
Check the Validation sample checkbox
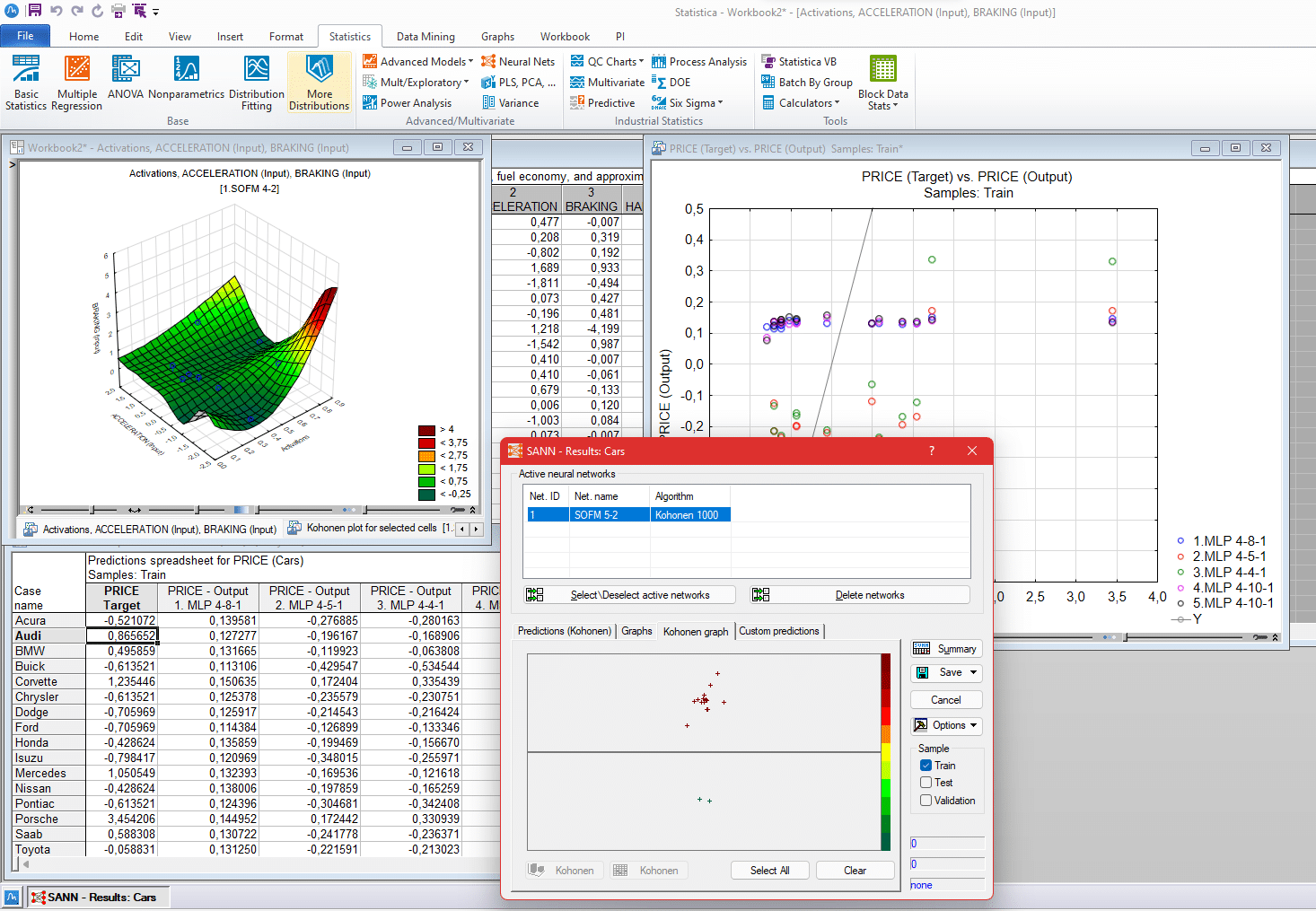926,801
